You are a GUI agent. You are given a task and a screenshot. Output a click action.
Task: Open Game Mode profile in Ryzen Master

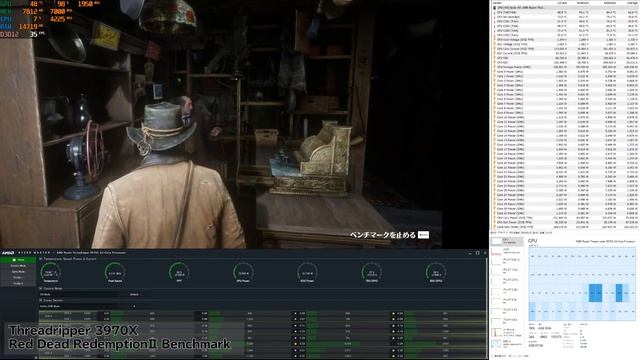(18, 271)
